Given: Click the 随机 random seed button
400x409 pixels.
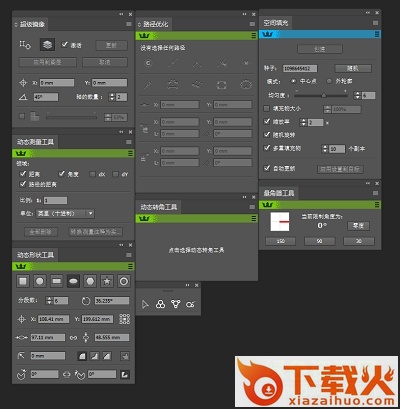Looking at the screenshot, I should click(353, 68).
